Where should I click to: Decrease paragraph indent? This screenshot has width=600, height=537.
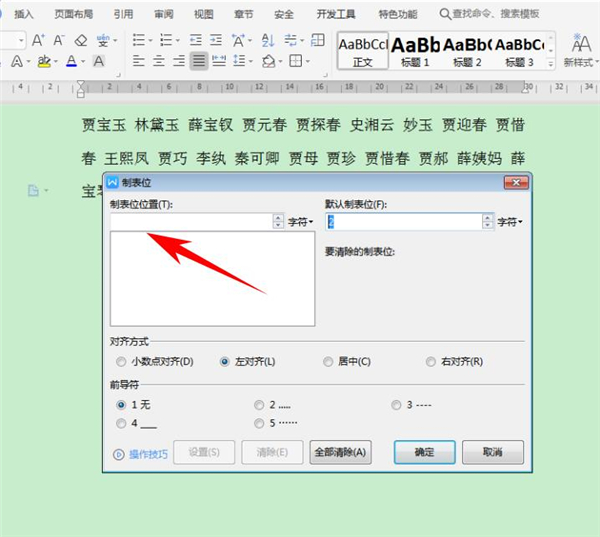click(196, 40)
